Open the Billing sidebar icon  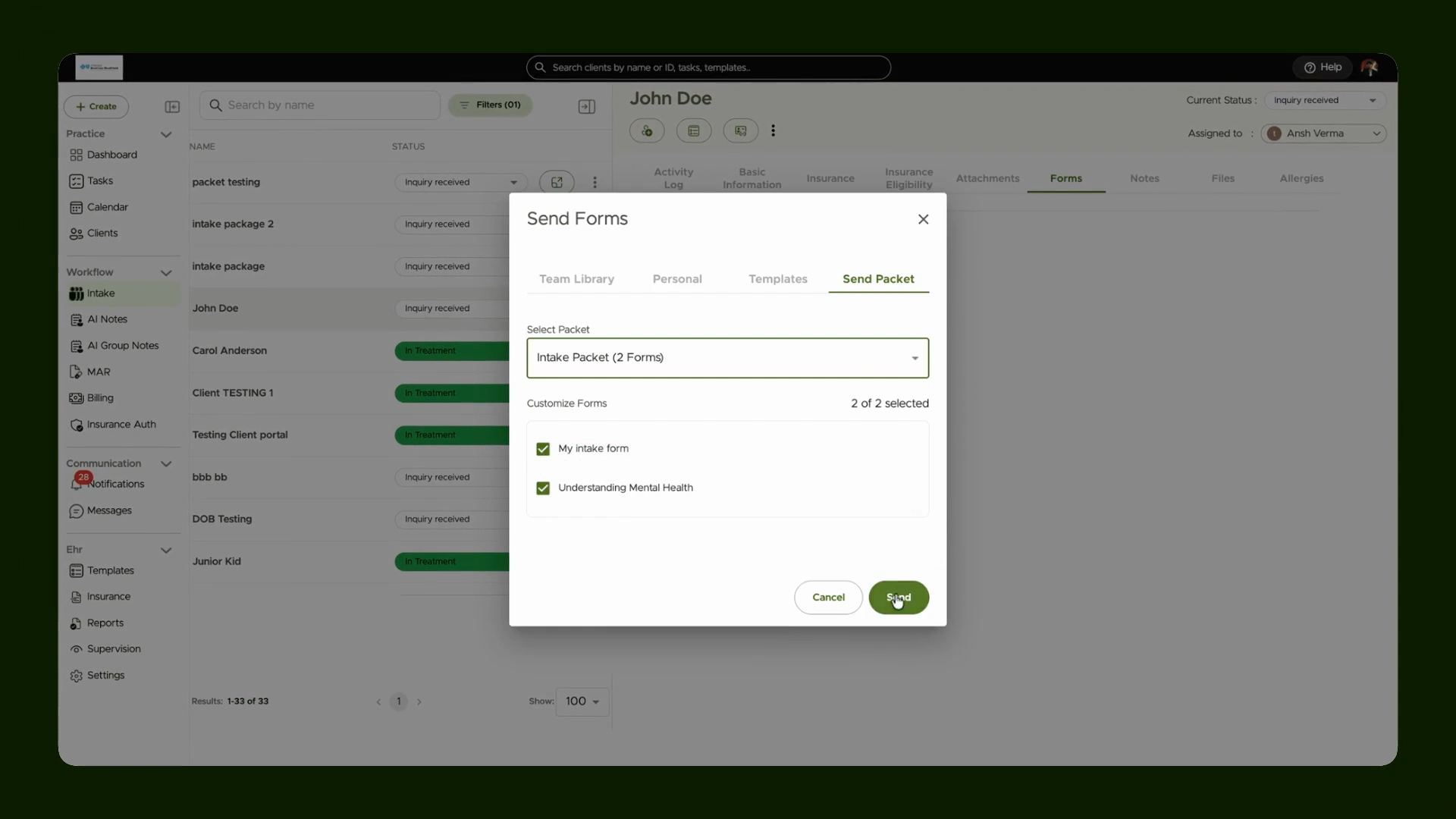tap(76, 398)
